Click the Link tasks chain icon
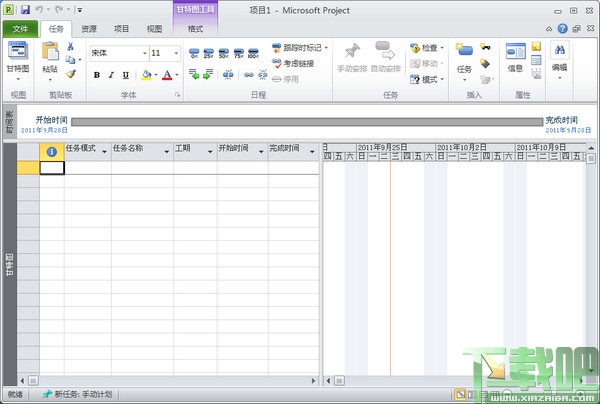 [249, 75]
